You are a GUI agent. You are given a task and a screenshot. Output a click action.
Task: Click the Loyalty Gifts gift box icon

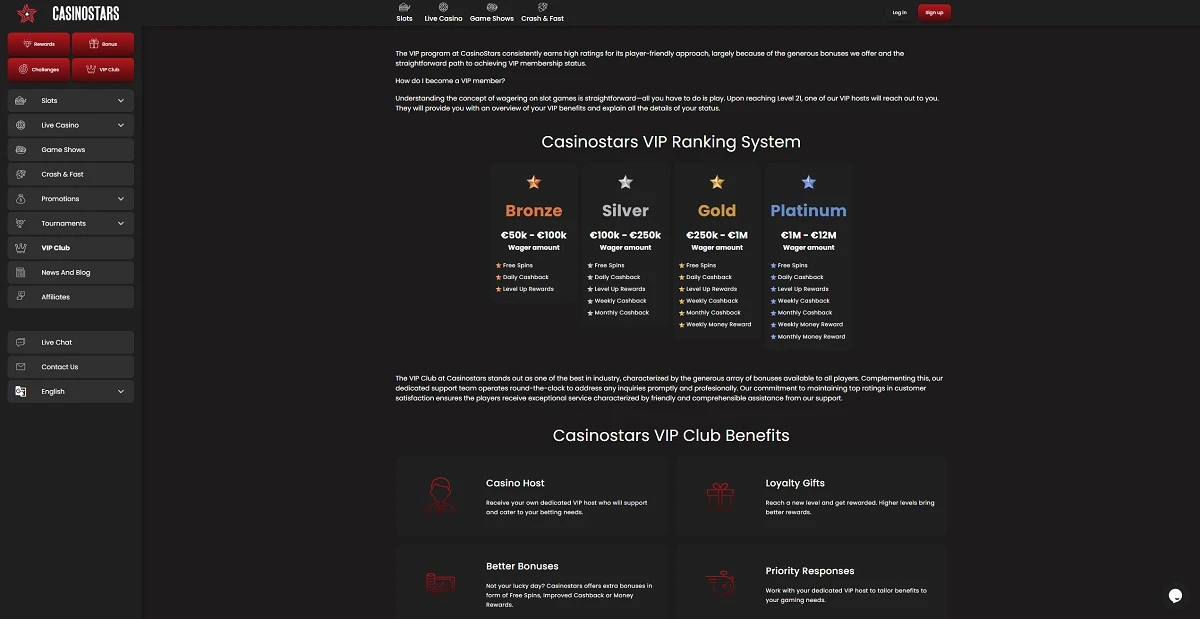click(720, 495)
